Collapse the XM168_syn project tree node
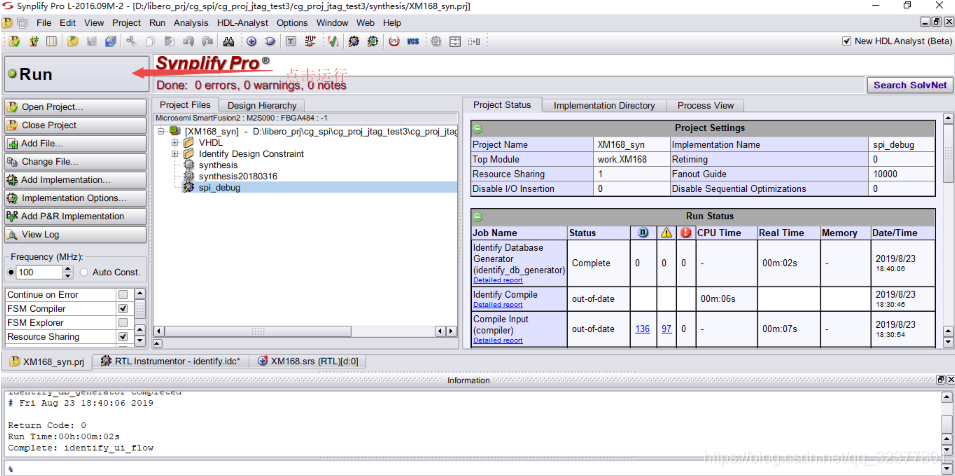This screenshot has width=955, height=476. (x=161, y=131)
